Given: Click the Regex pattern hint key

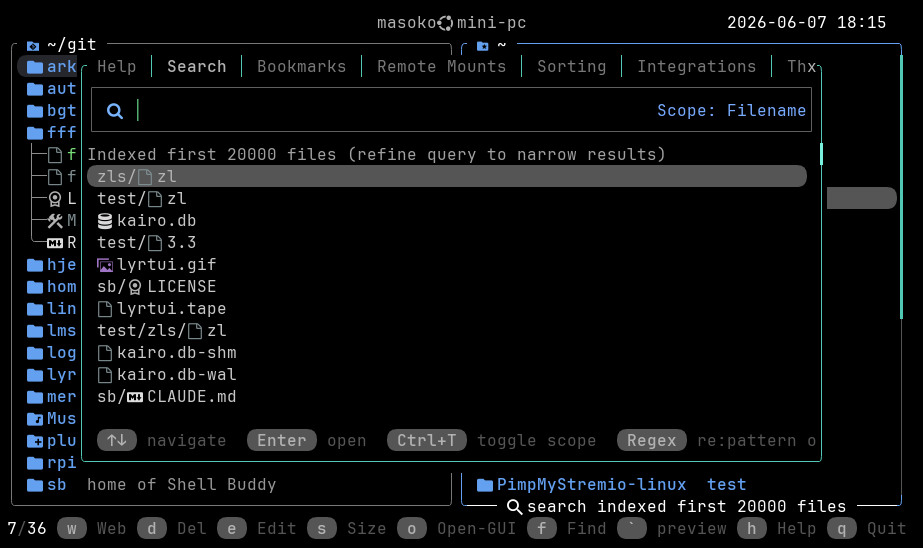Looking at the screenshot, I should click(652, 440).
